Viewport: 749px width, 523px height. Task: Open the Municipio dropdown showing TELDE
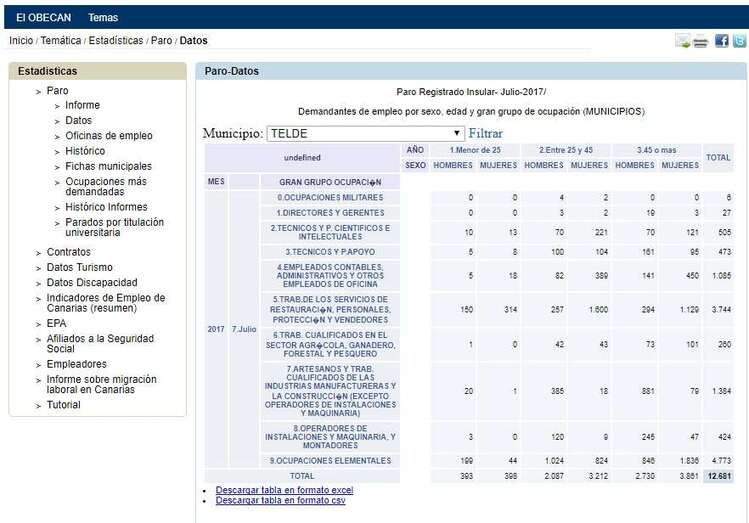(x=366, y=133)
